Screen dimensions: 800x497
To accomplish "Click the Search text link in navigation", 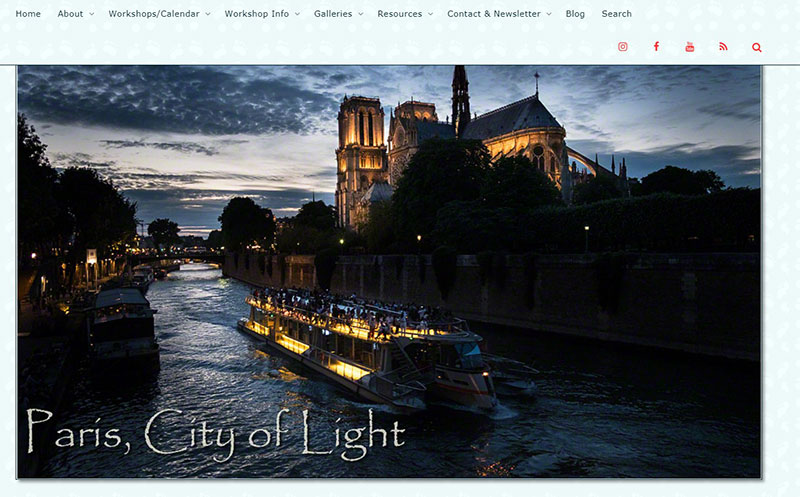I will [616, 14].
